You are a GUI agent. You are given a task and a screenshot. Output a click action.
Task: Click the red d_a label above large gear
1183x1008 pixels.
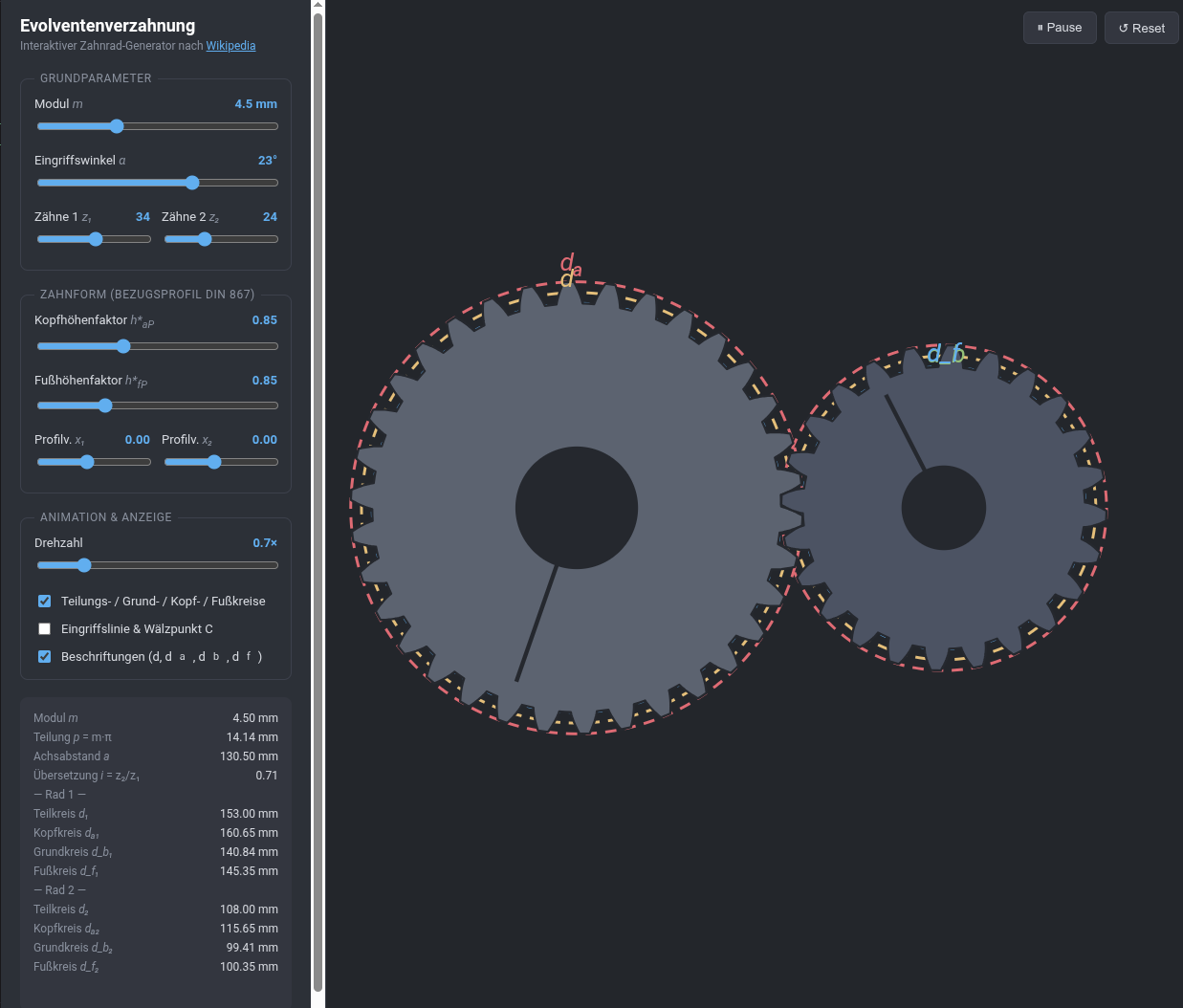click(x=571, y=264)
